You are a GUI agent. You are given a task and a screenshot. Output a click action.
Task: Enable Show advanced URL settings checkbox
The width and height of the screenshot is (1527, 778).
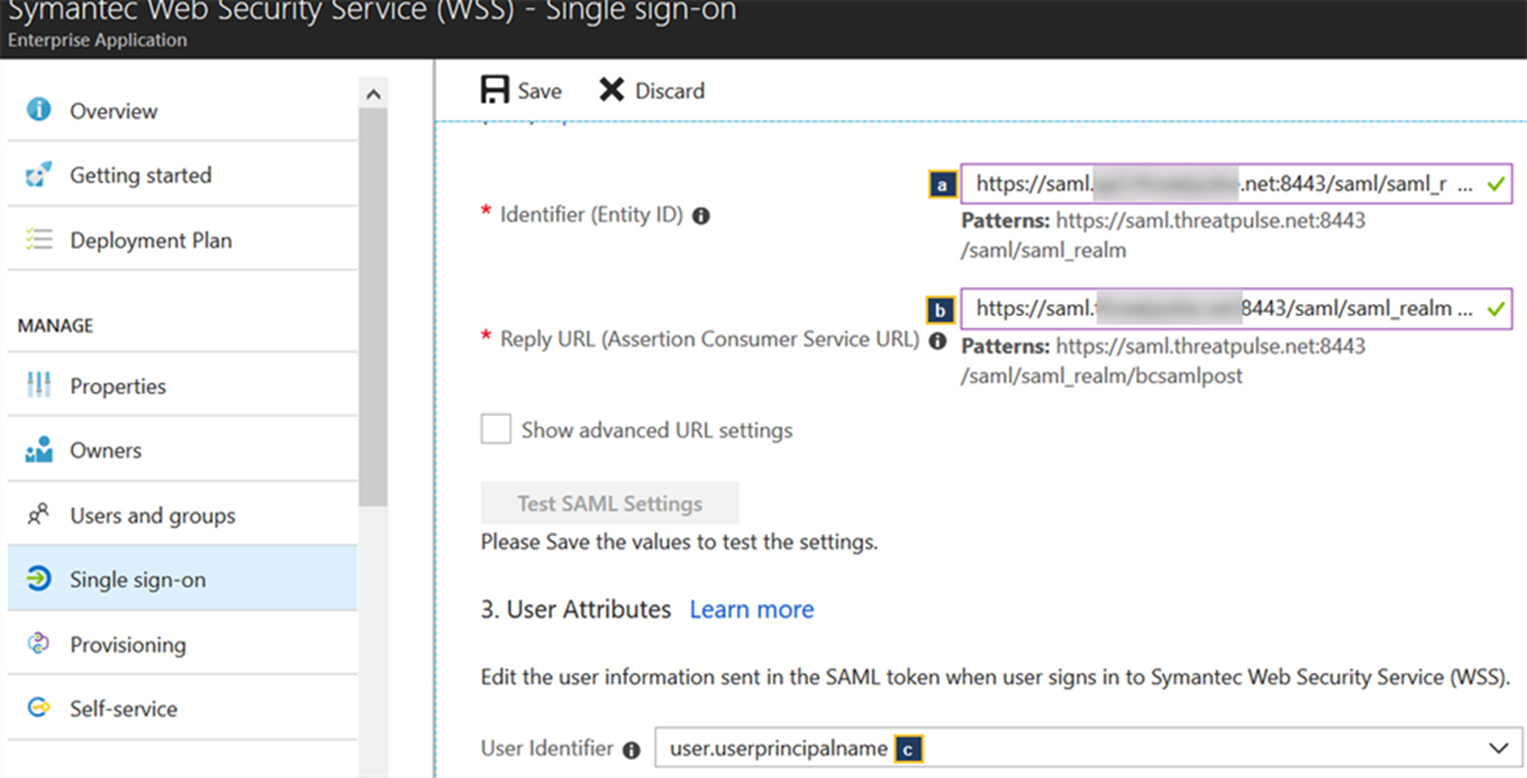496,430
